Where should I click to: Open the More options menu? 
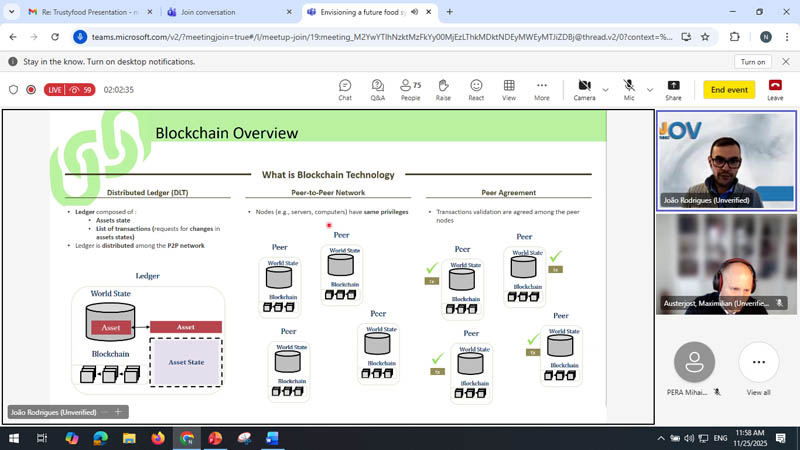point(542,89)
